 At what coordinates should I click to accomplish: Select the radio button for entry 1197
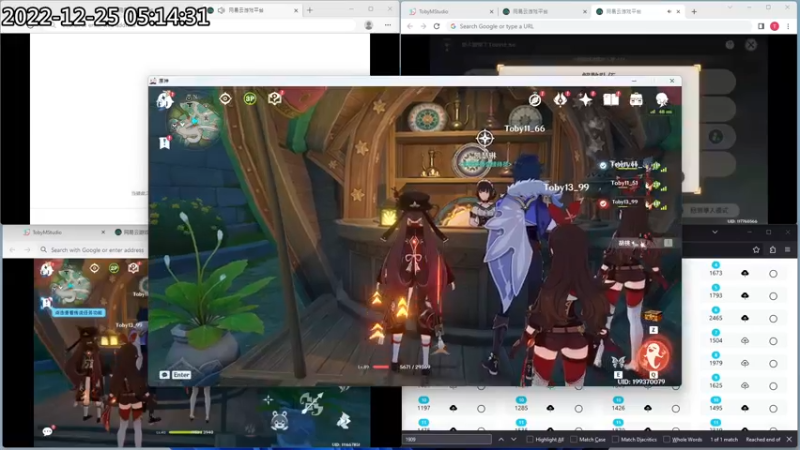click(x=481, y=409)
